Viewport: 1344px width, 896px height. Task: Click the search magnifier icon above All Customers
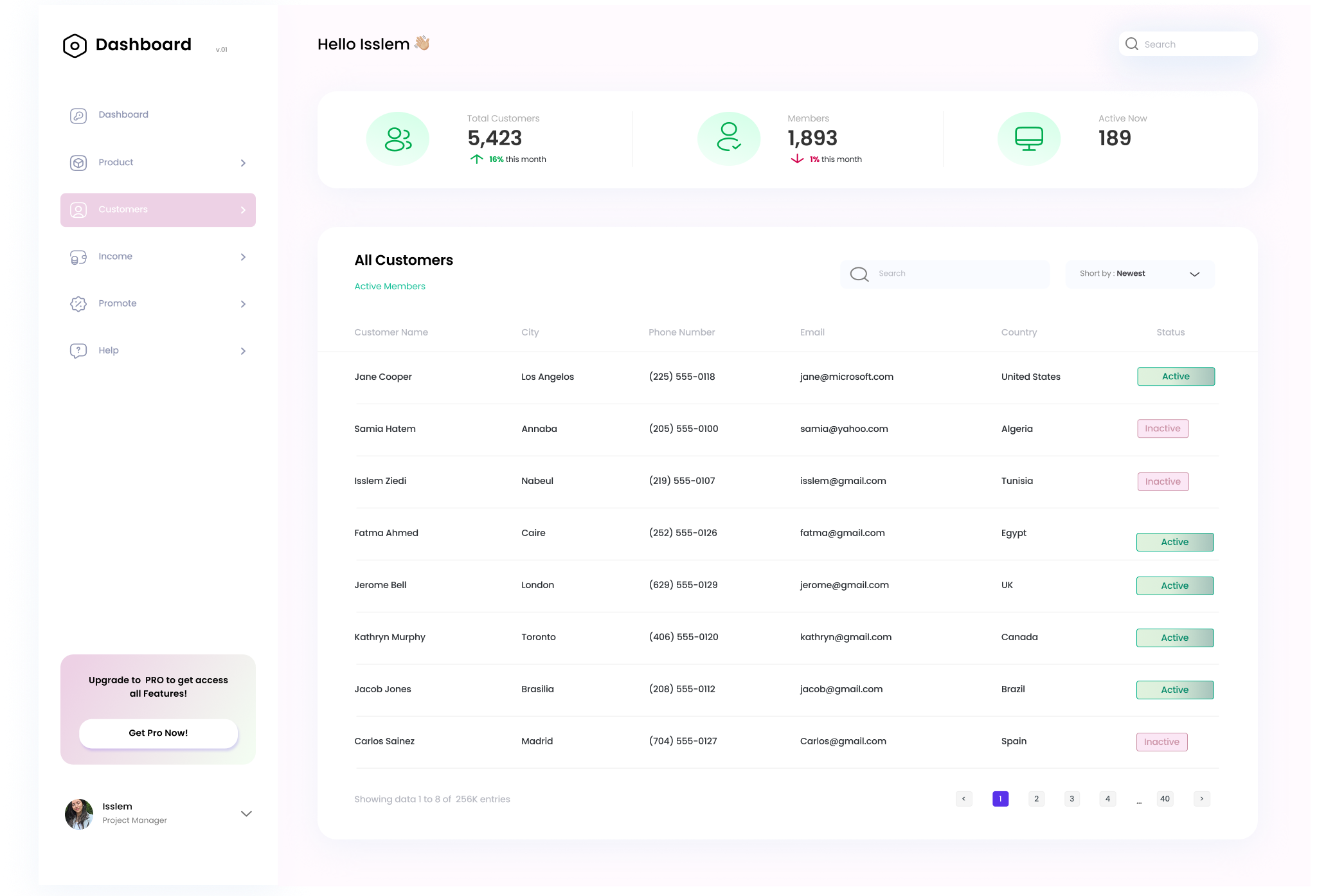point(859,273)
